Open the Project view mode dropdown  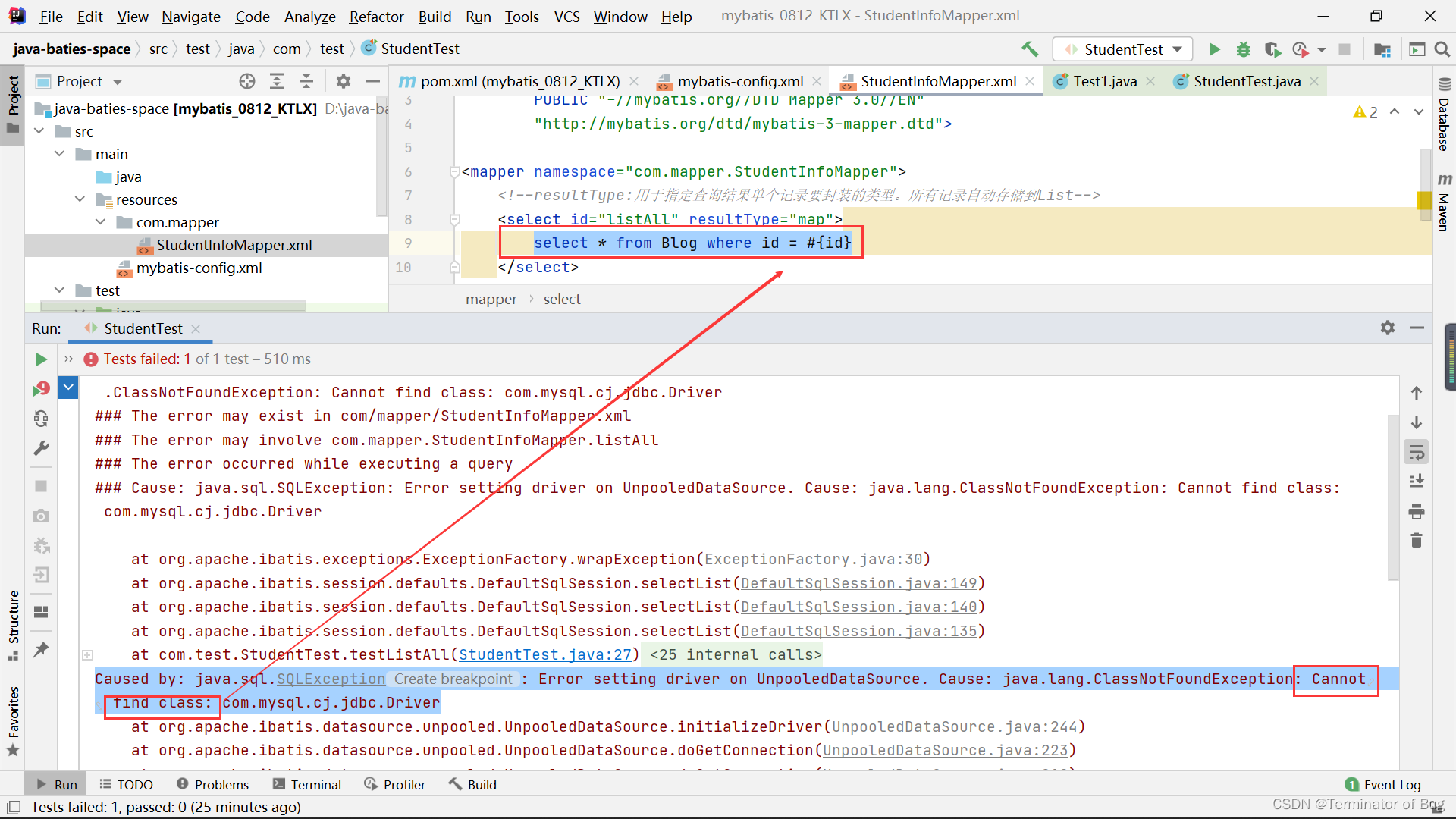118,82
